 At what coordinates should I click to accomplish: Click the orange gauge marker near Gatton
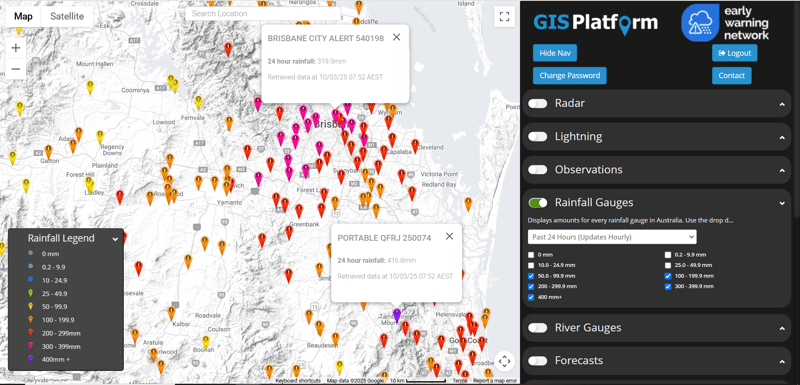point(48,151)
